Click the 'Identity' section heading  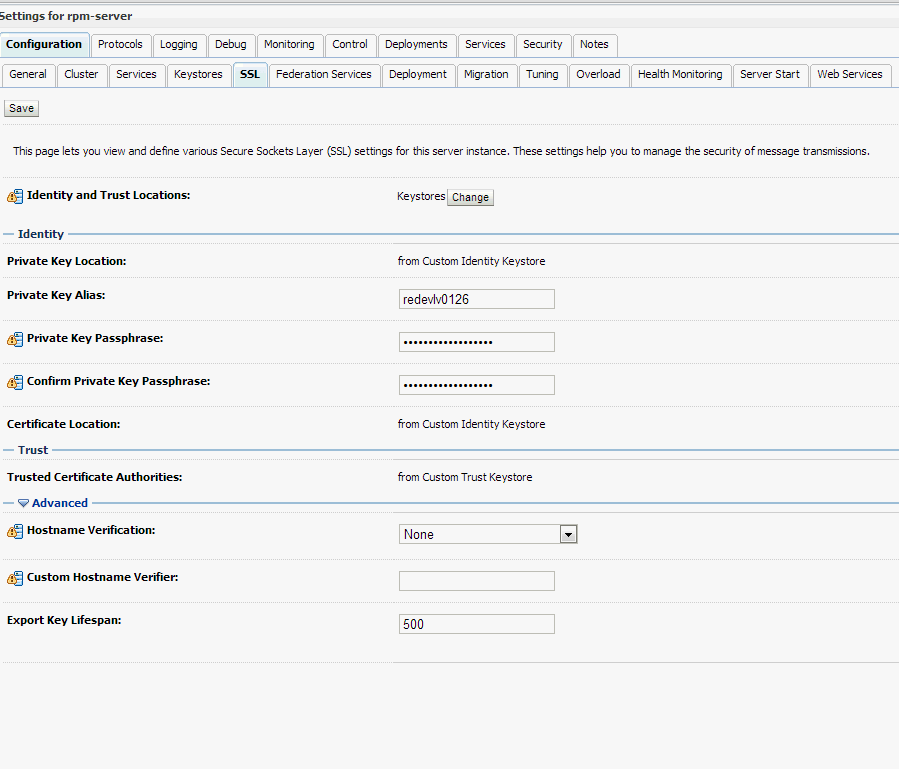coord(41,234)
